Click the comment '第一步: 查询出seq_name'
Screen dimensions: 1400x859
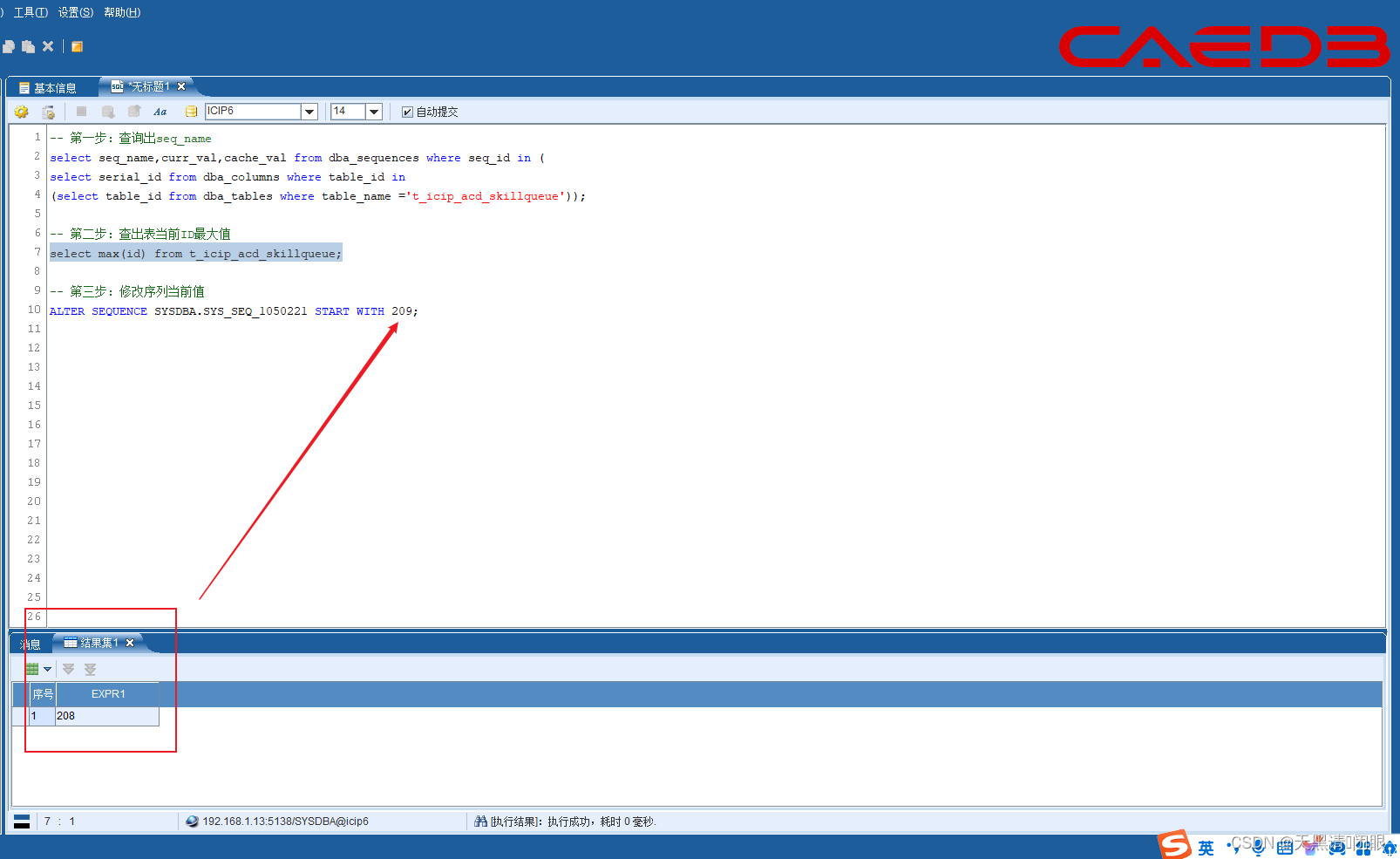point(131,139)
